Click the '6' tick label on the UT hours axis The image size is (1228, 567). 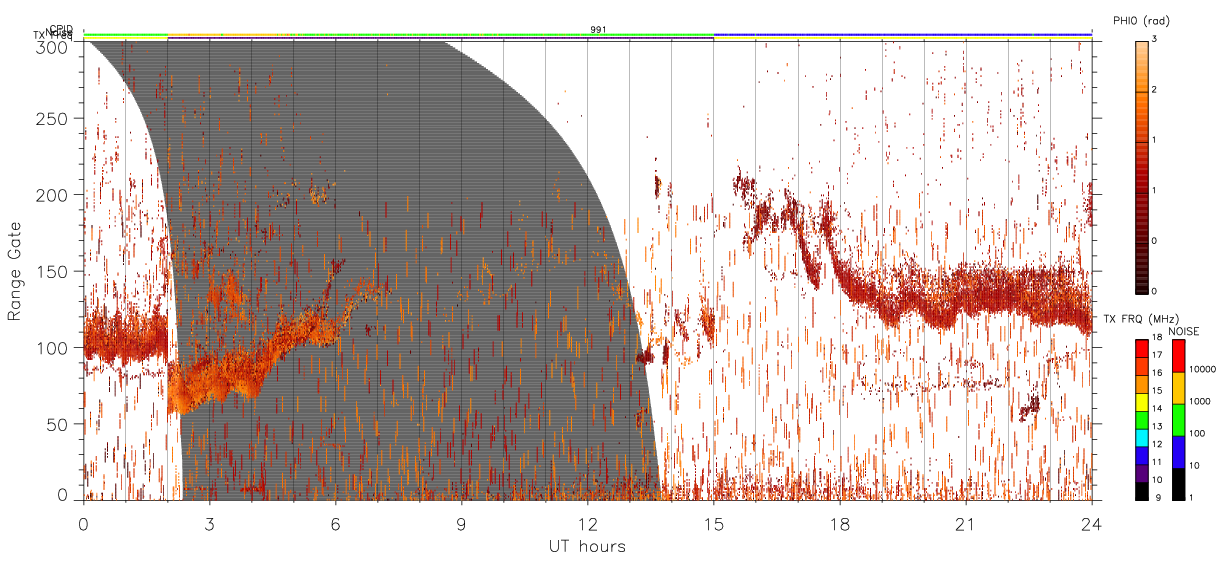[x=336, y=523]
